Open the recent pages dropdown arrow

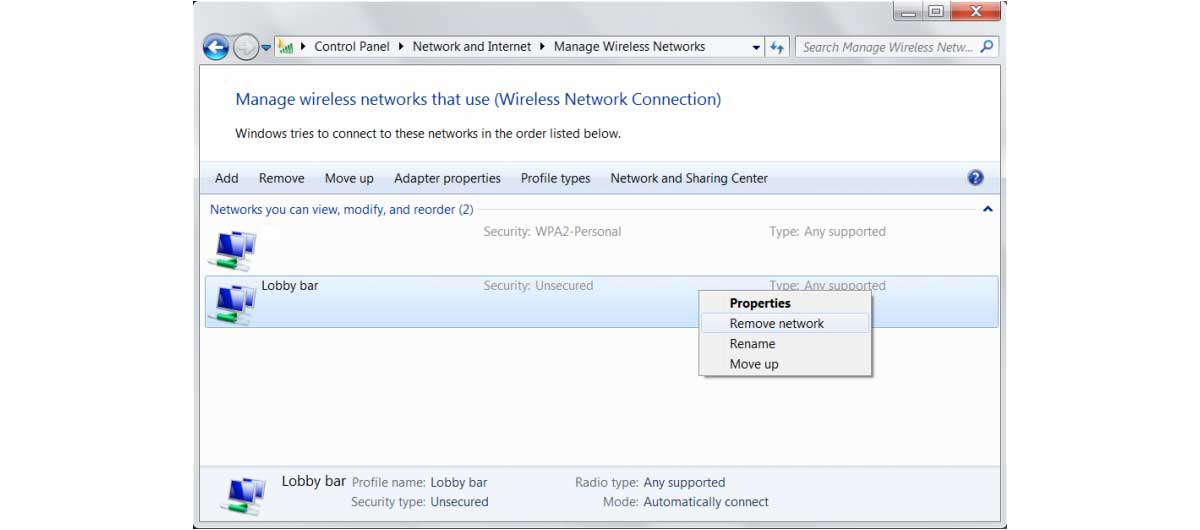(x=266, y=47)
